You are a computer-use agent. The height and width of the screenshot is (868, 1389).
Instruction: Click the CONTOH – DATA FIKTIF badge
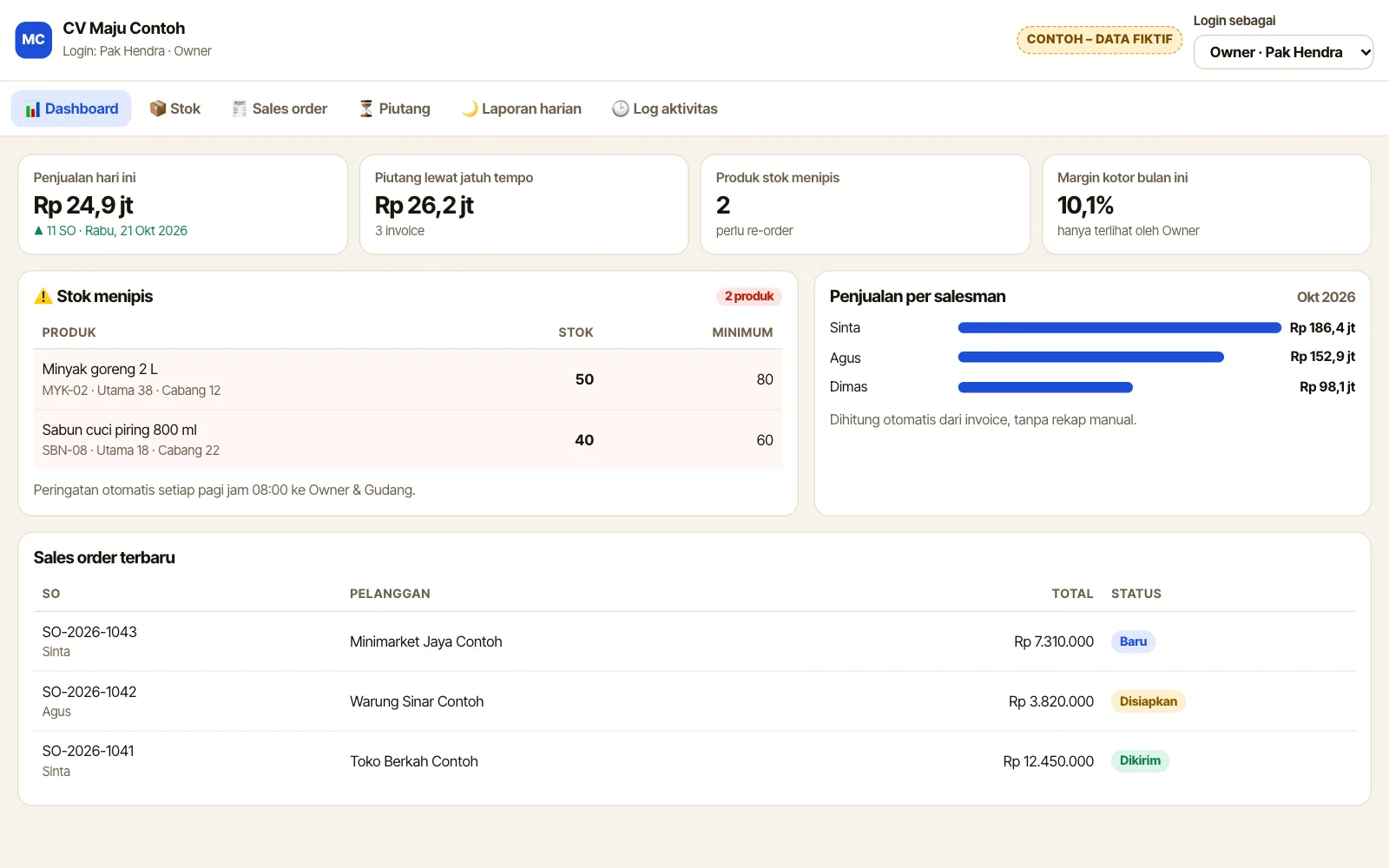pyautogui.click(x=1100, y=39)
